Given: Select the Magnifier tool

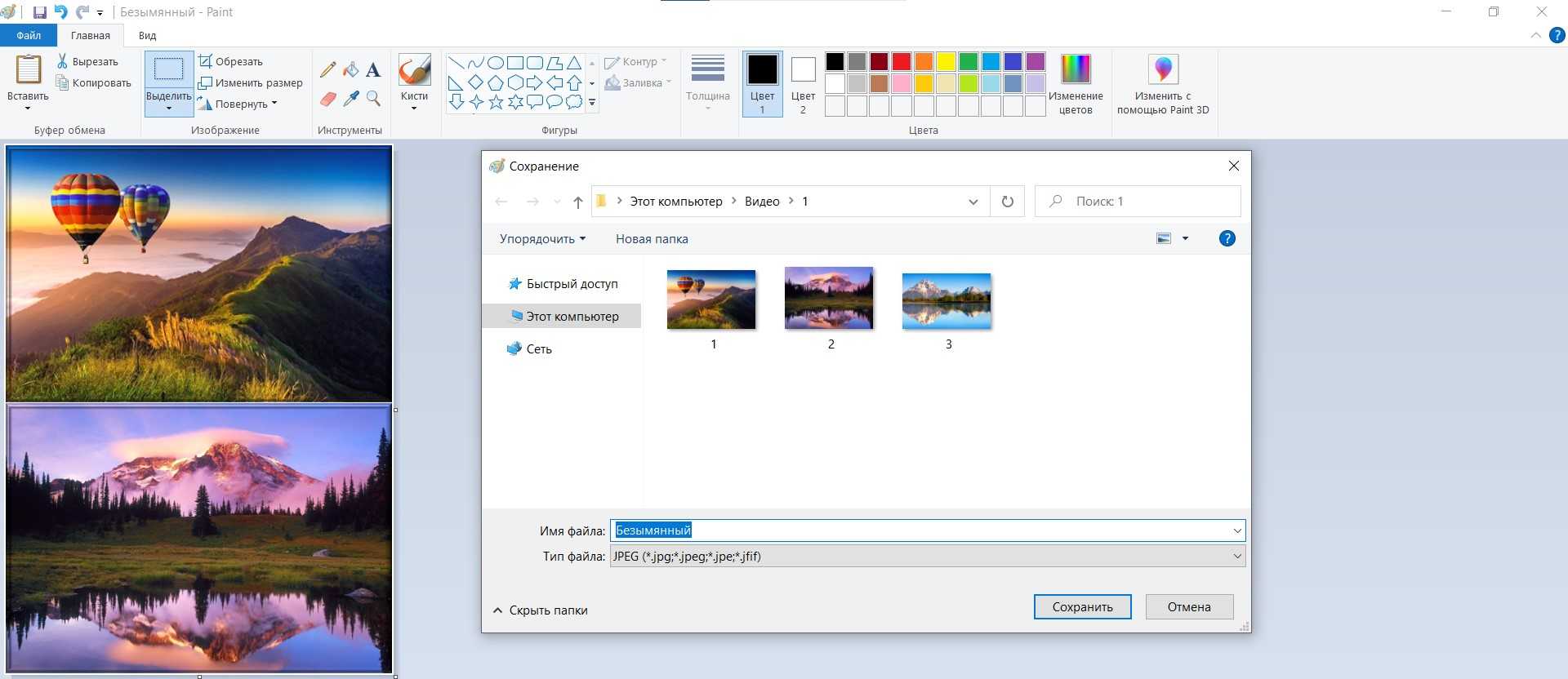Looking at the screenshot, I should (373, 99).
